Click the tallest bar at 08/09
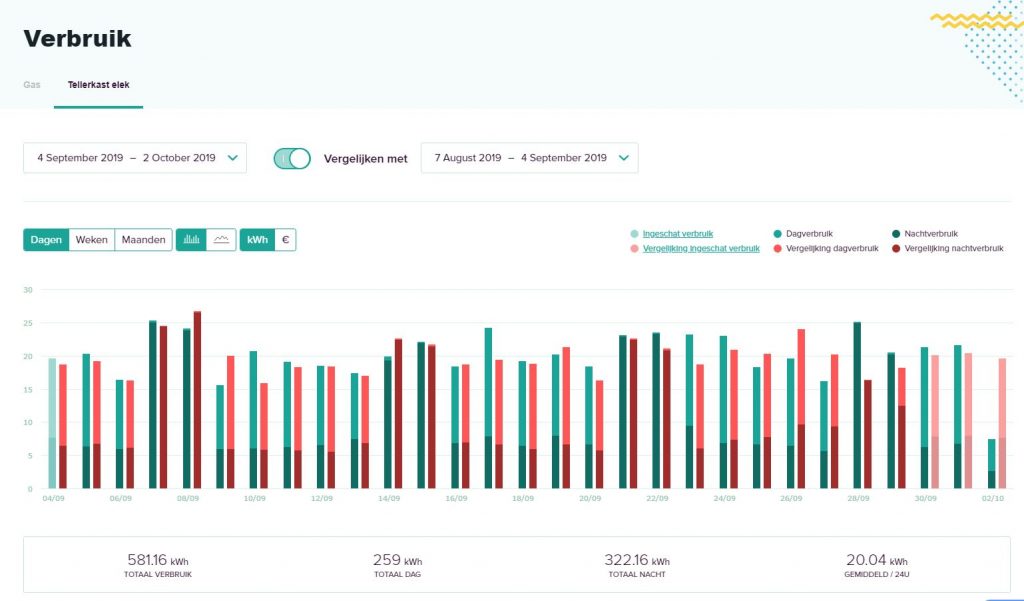 [x=197, y=400]
